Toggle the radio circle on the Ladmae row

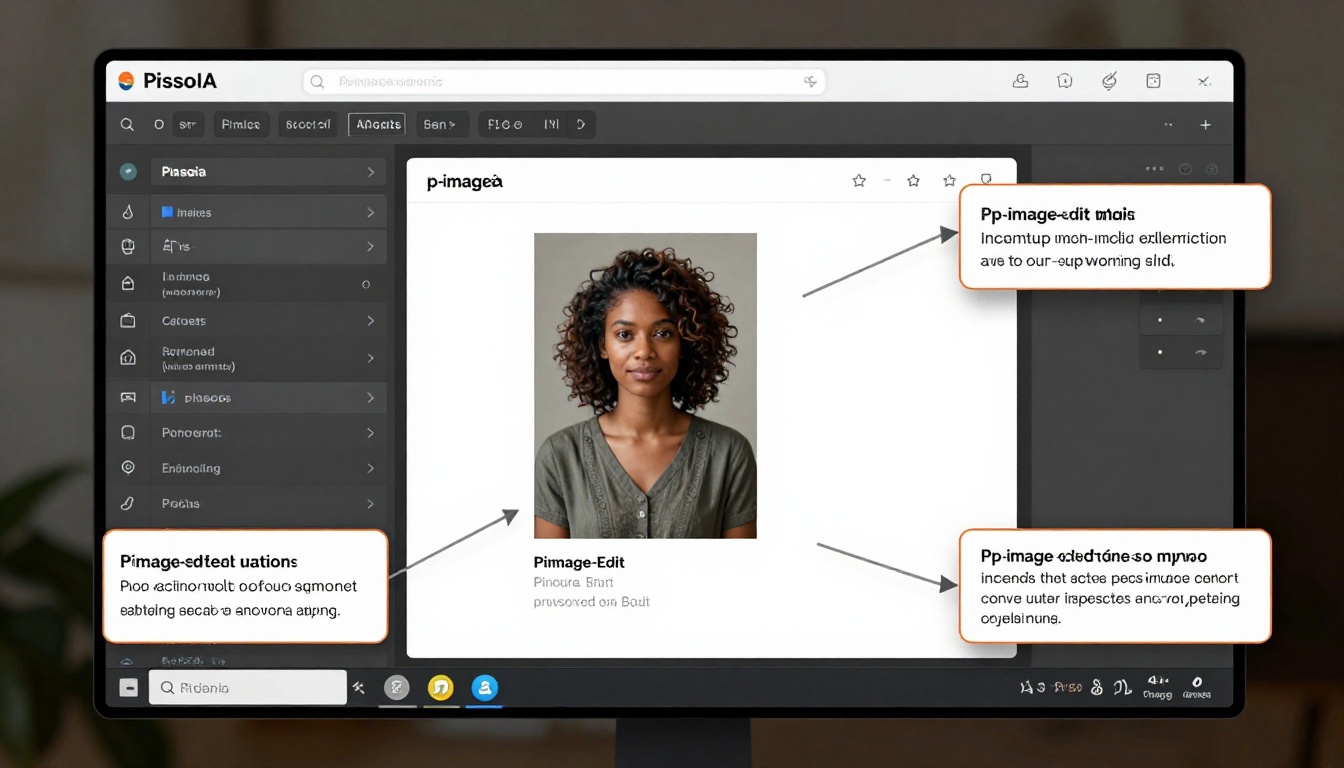[x=366, y=284]
